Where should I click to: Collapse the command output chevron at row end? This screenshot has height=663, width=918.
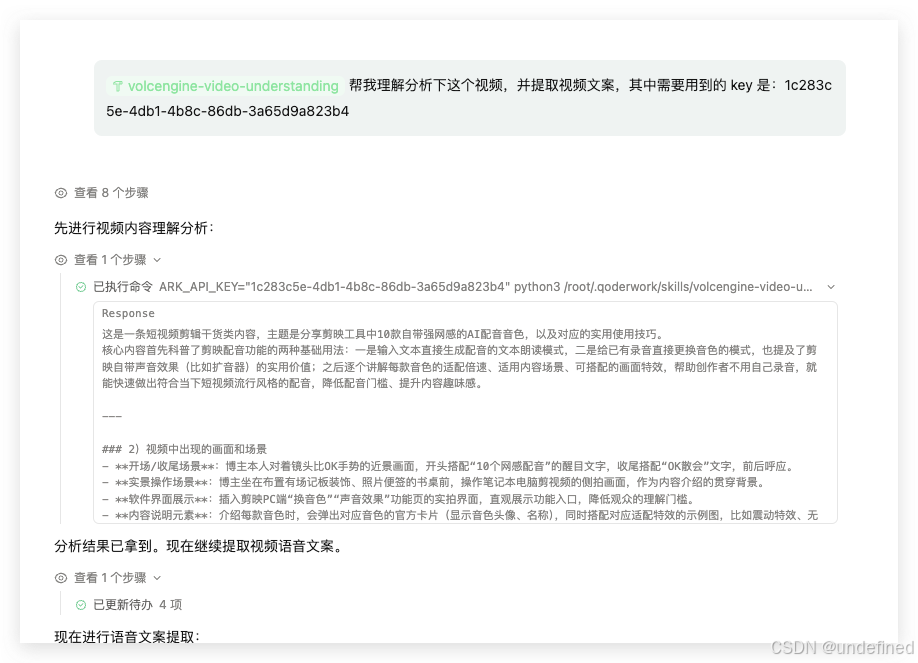coord(831,287)
